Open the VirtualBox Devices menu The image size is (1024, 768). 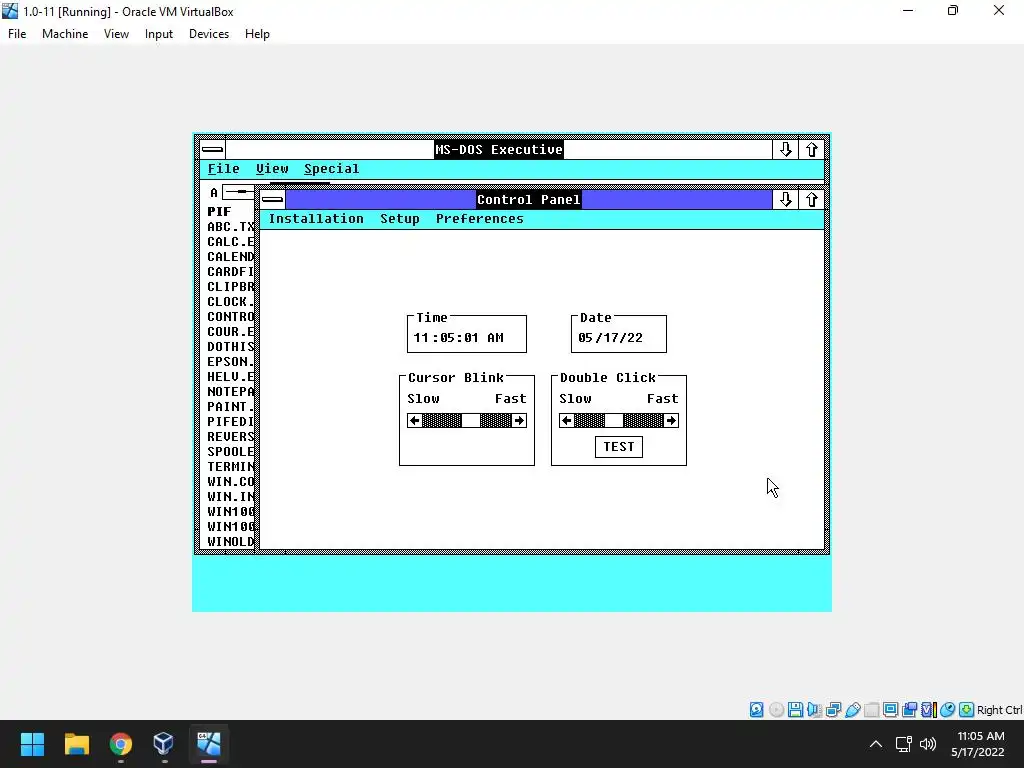point(209,34)
